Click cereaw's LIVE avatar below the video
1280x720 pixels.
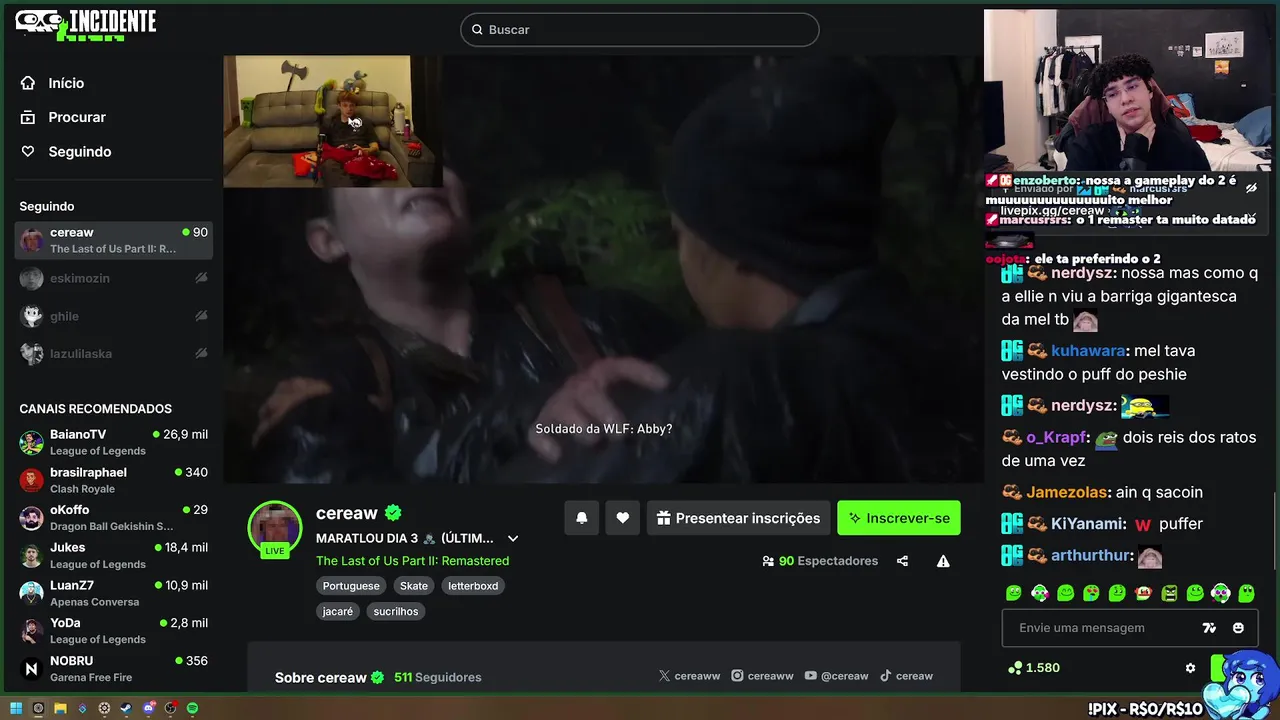coord(275,528)
